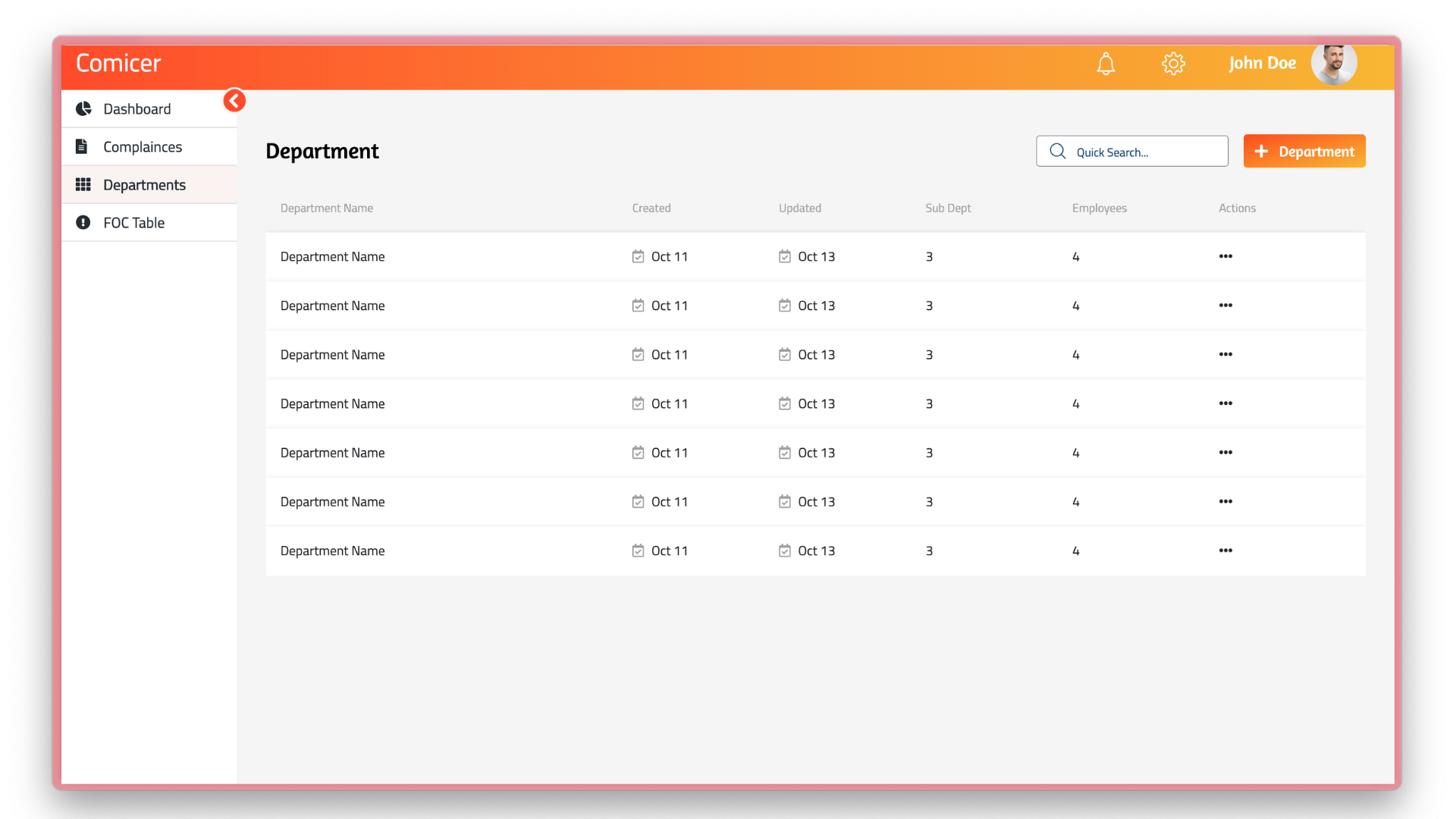Click Oct 11 date in second row
This screenshot has height=819, width=1456.
tap(670, 306)
